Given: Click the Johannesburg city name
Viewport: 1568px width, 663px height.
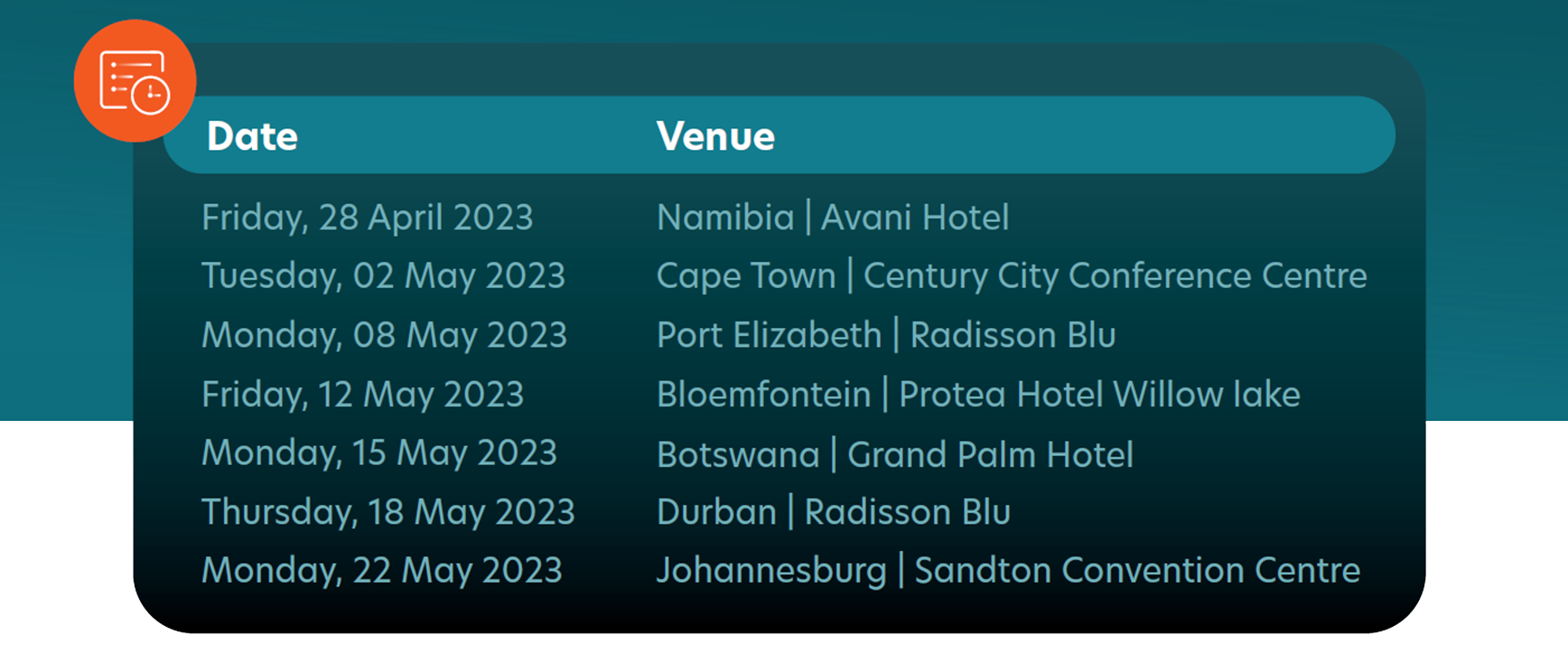Looking at the screenshot, I should click(771, 571).
